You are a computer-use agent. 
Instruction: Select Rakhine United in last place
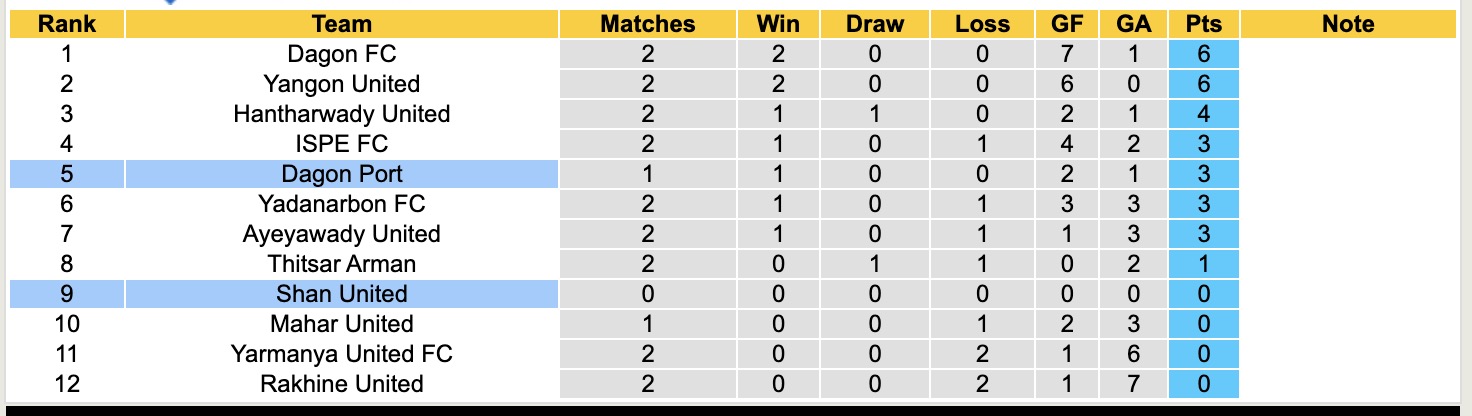pyautogui.click(x=342, y=384)
